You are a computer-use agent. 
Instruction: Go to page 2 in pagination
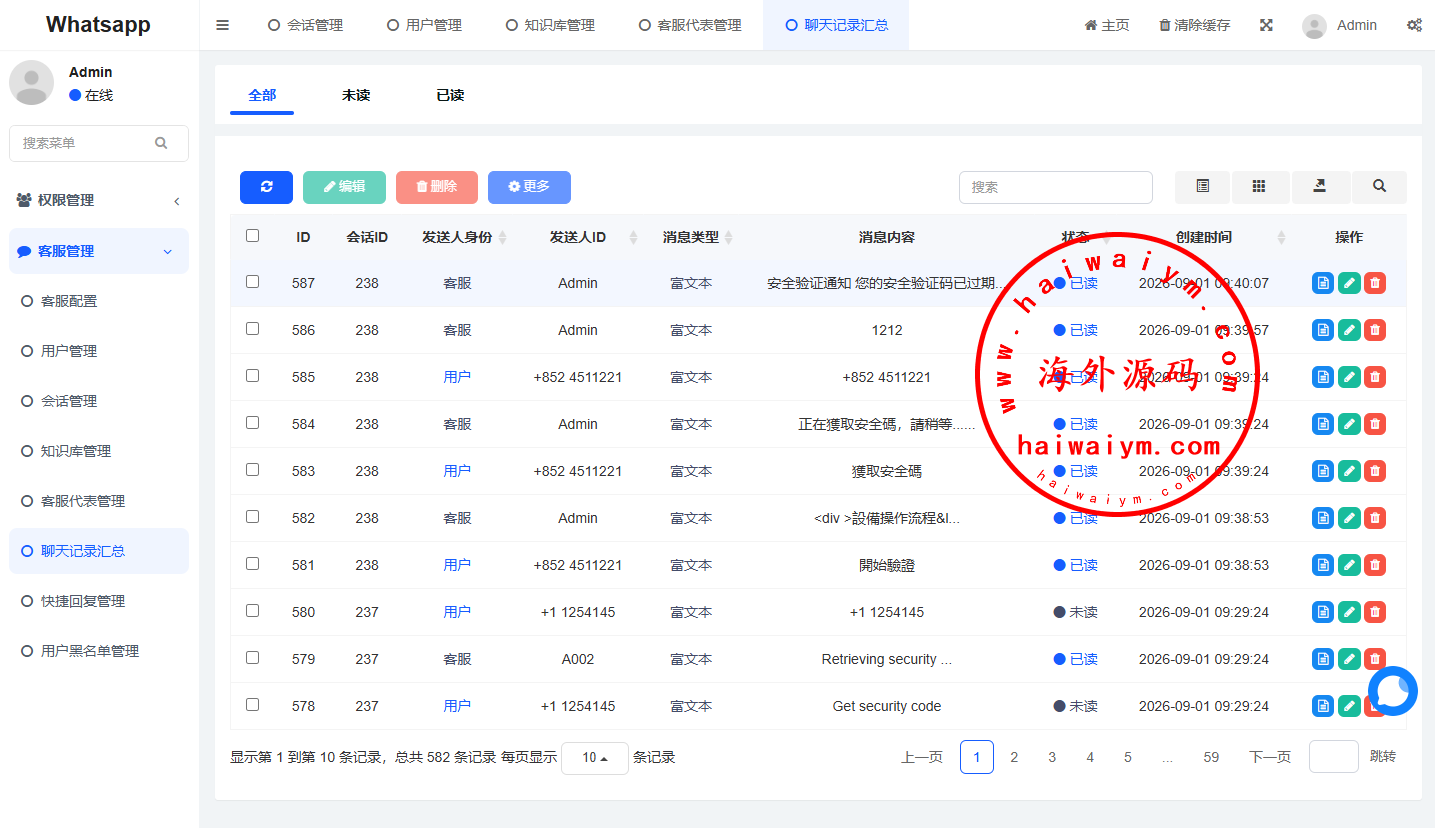(1014, 757)
